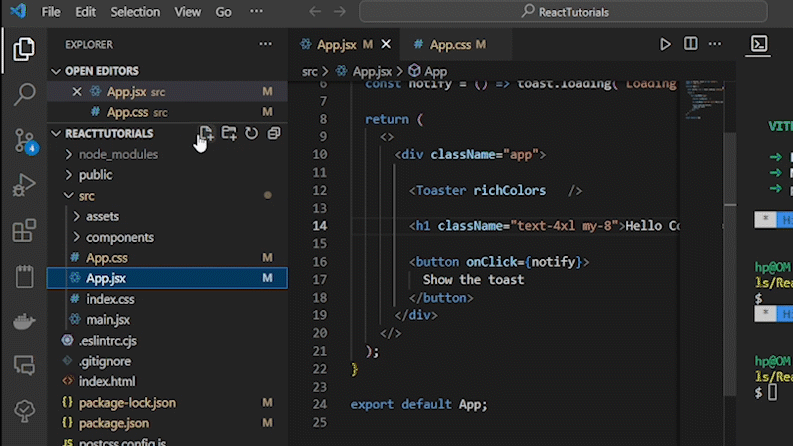Open .gitignore file
This screenshot has width=793, height=446.
tap(167, 361)
